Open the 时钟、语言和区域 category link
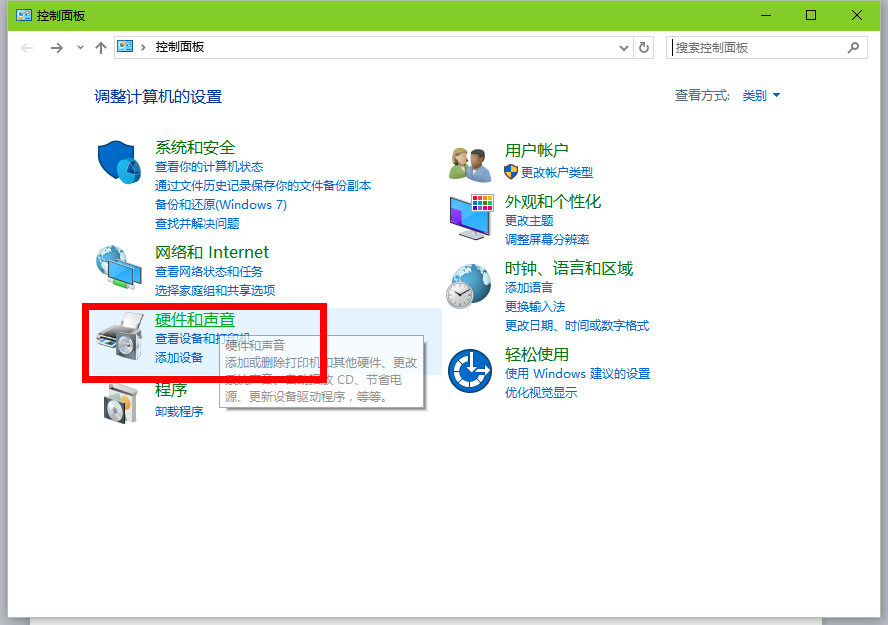This screenshot has width=888, height=625. click(x=569, y=268)
